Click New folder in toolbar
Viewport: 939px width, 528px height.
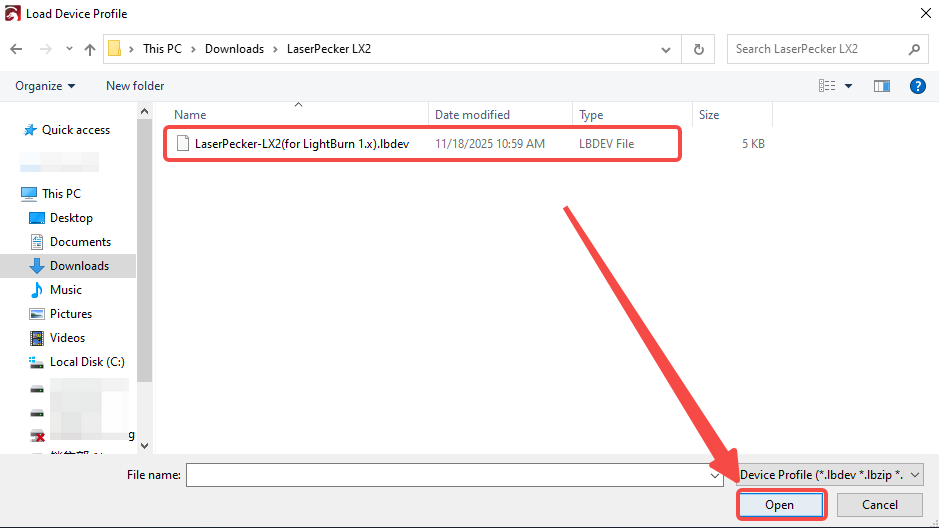[135, 86]
